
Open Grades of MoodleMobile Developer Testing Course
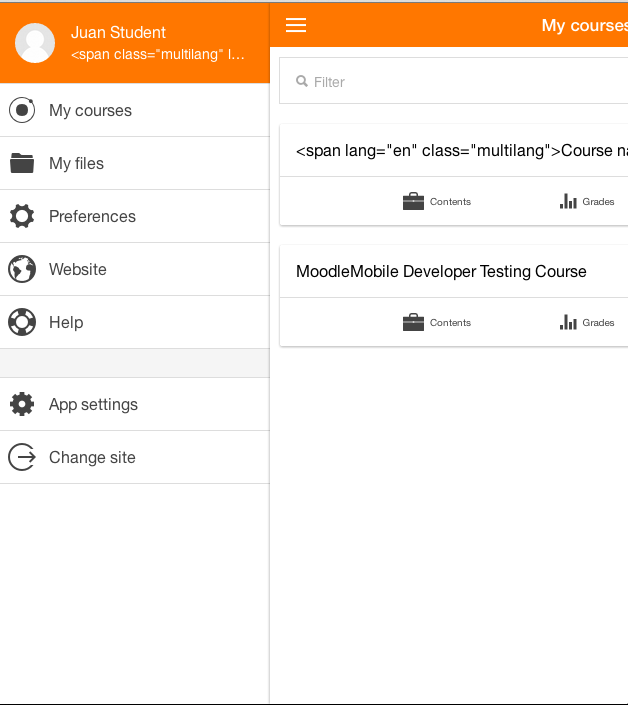pos(587,322)
